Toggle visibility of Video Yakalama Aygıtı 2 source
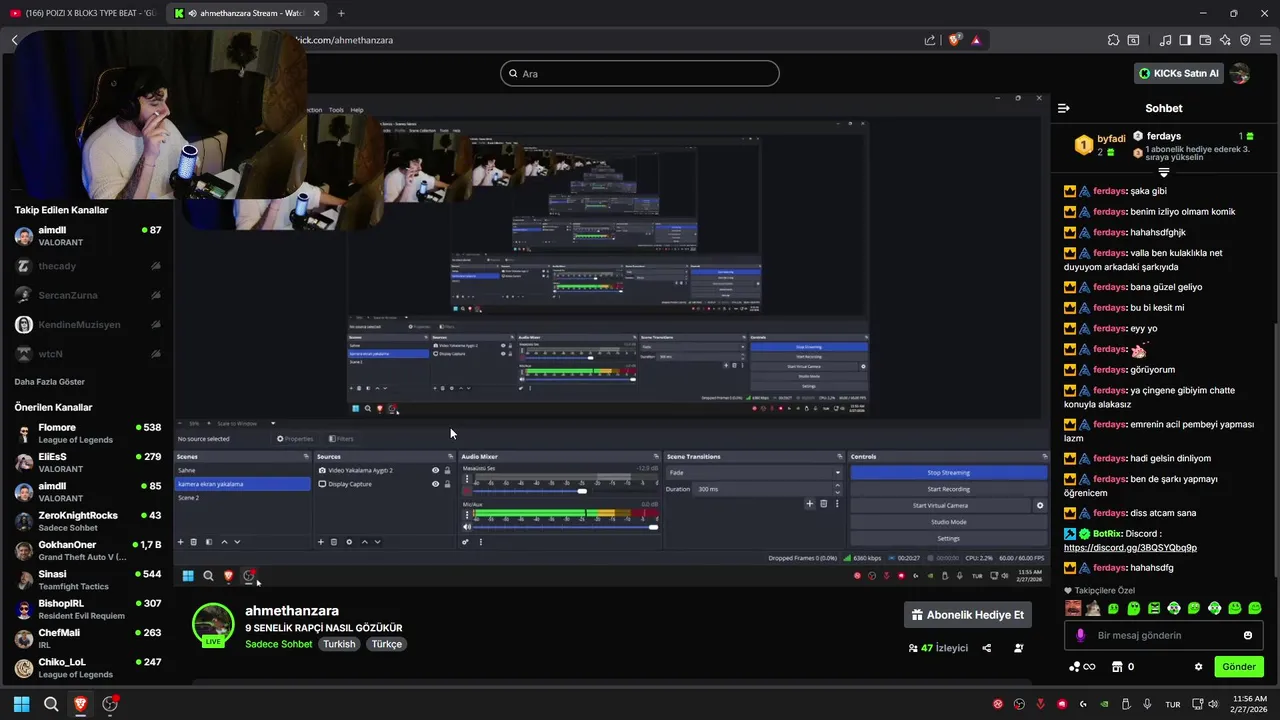 (x=435, y=470)
